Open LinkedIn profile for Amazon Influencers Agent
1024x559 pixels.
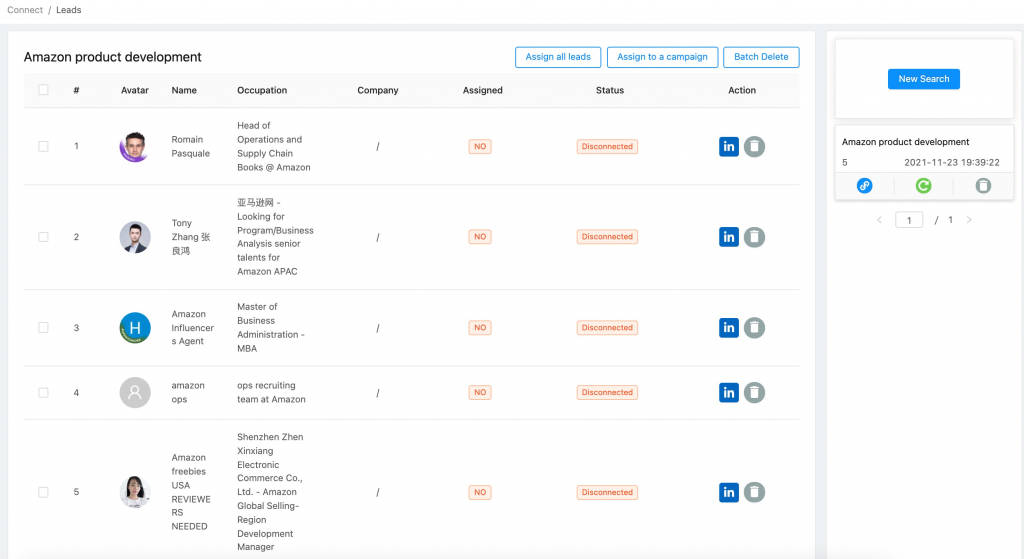729,328
